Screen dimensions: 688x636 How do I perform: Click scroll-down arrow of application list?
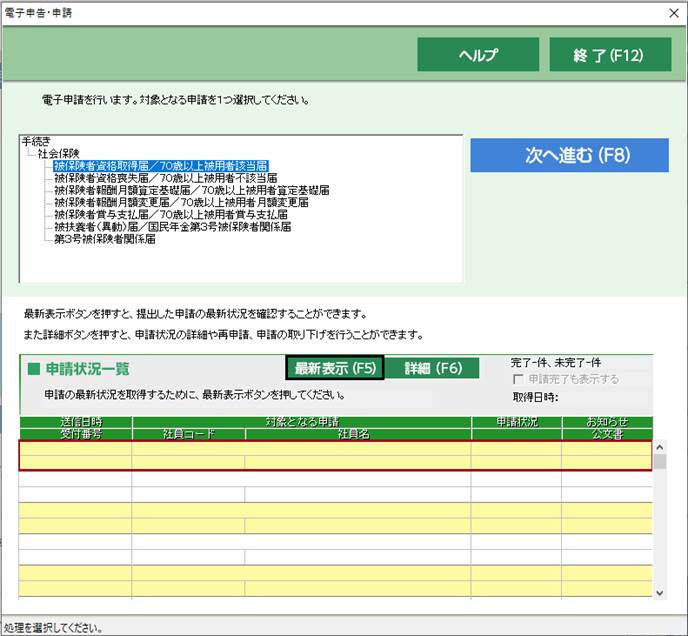[659, 593]
